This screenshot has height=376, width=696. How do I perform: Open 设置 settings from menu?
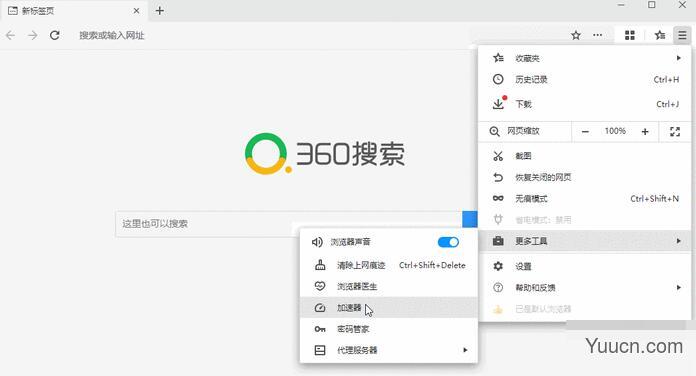coord(585,266)
